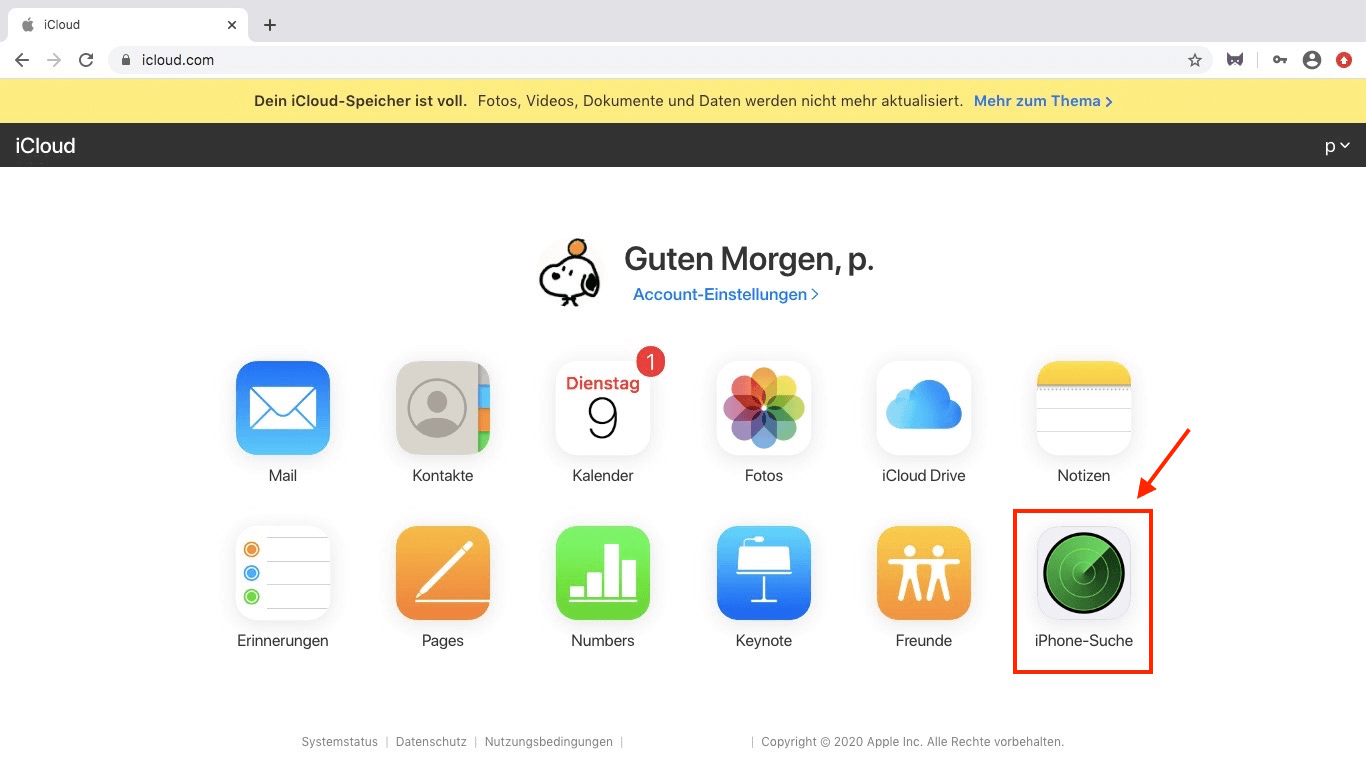Open the Account-Einstellungen link
This screenshot has height=768, width=1366.
point(726,295)
